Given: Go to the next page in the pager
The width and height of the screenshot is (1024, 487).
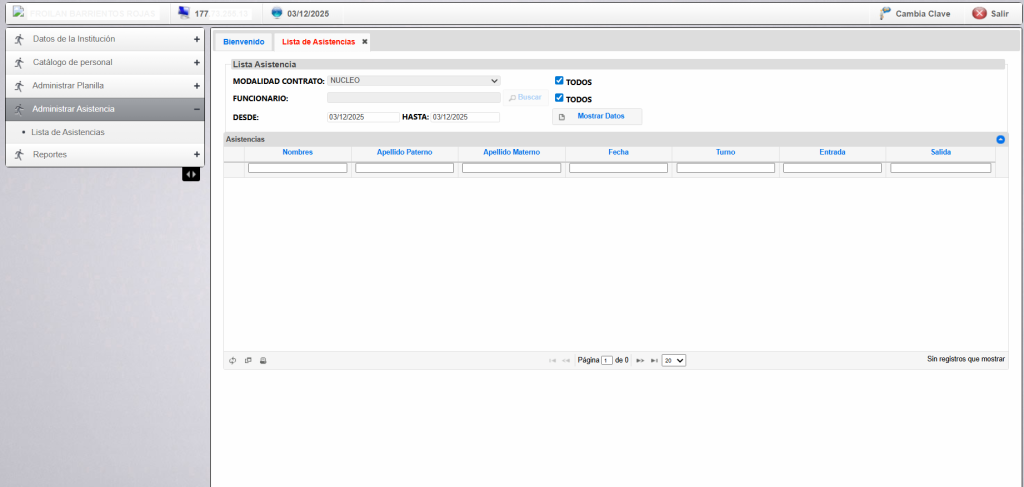Looking at the screenshot, I should point(640,360).
